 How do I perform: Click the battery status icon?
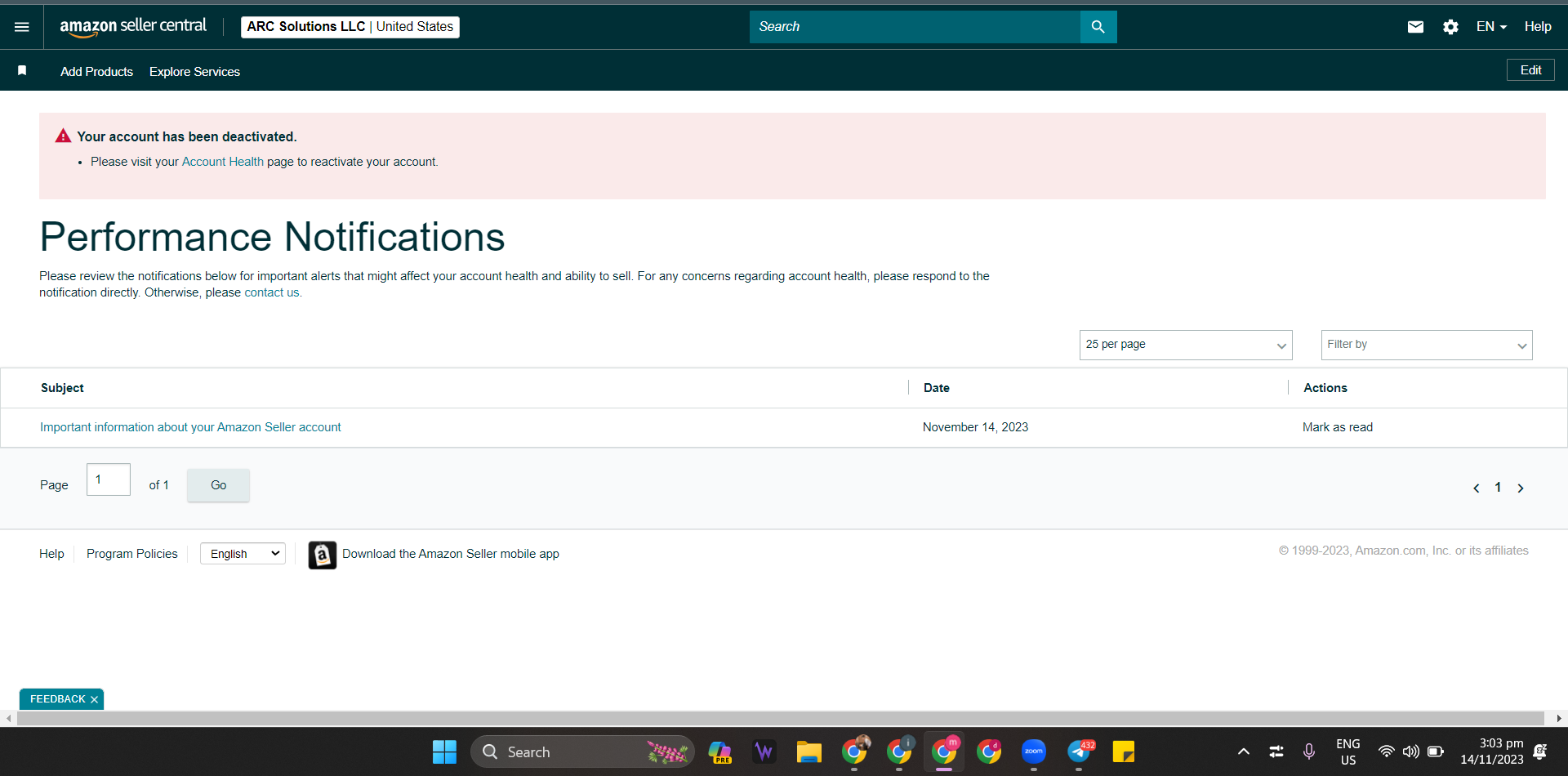1436,751
